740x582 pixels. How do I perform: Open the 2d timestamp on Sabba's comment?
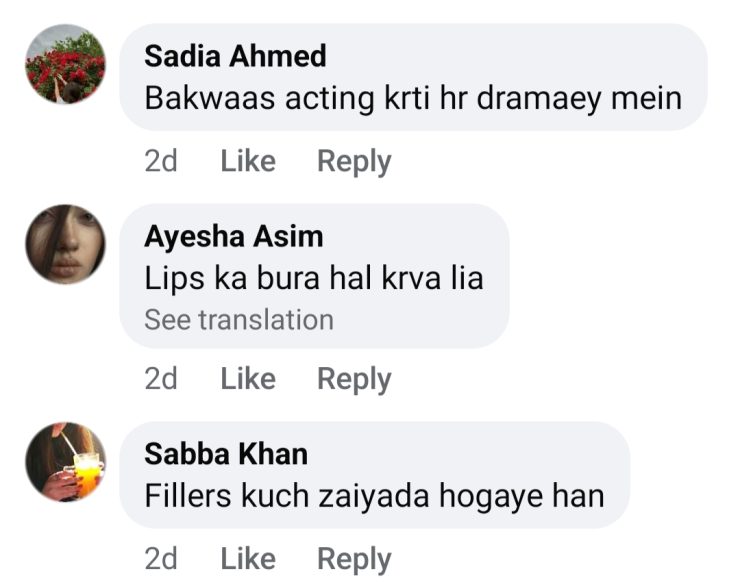161,559
